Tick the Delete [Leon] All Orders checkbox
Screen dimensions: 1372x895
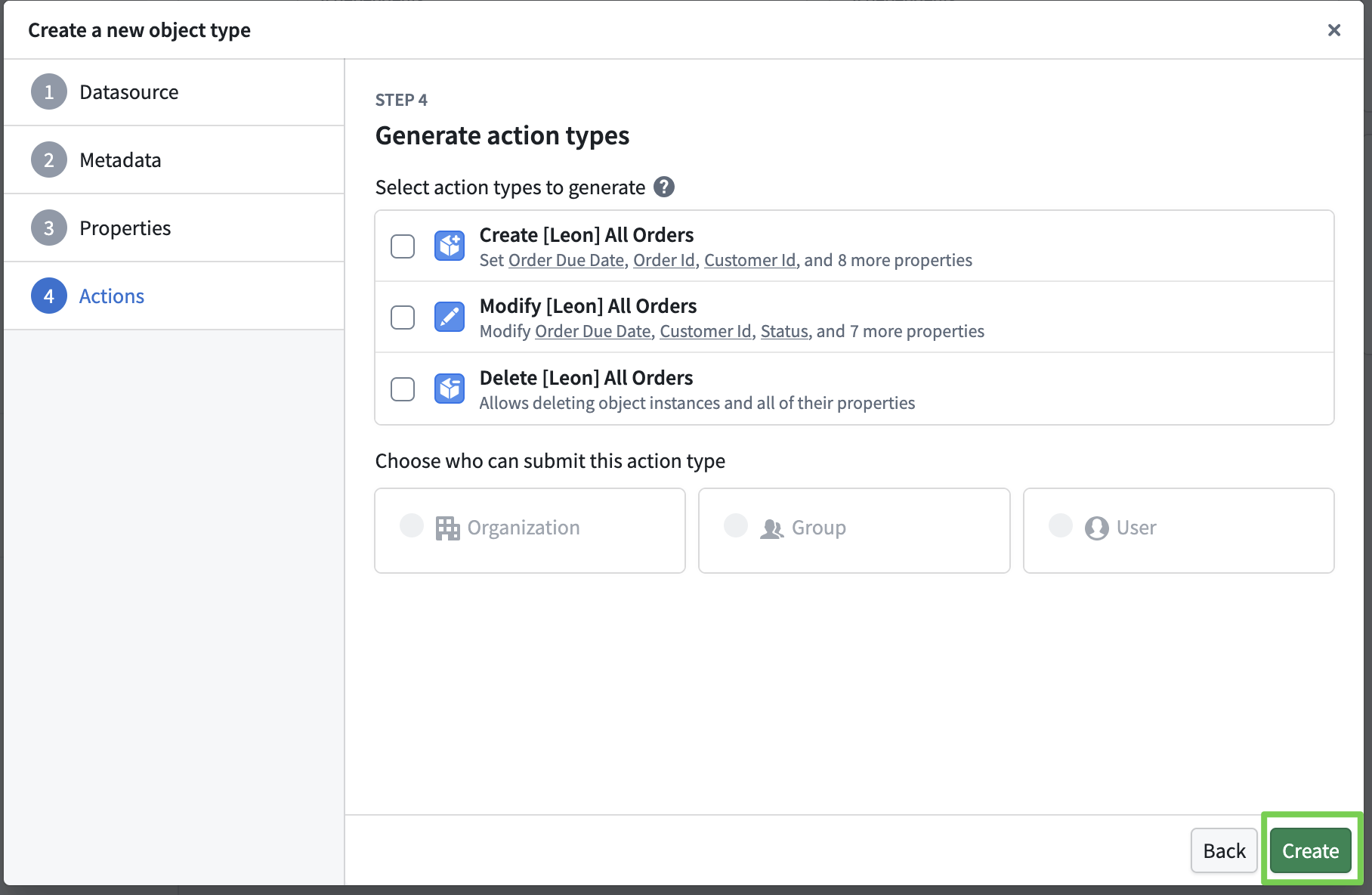click(x=403, y=389)
